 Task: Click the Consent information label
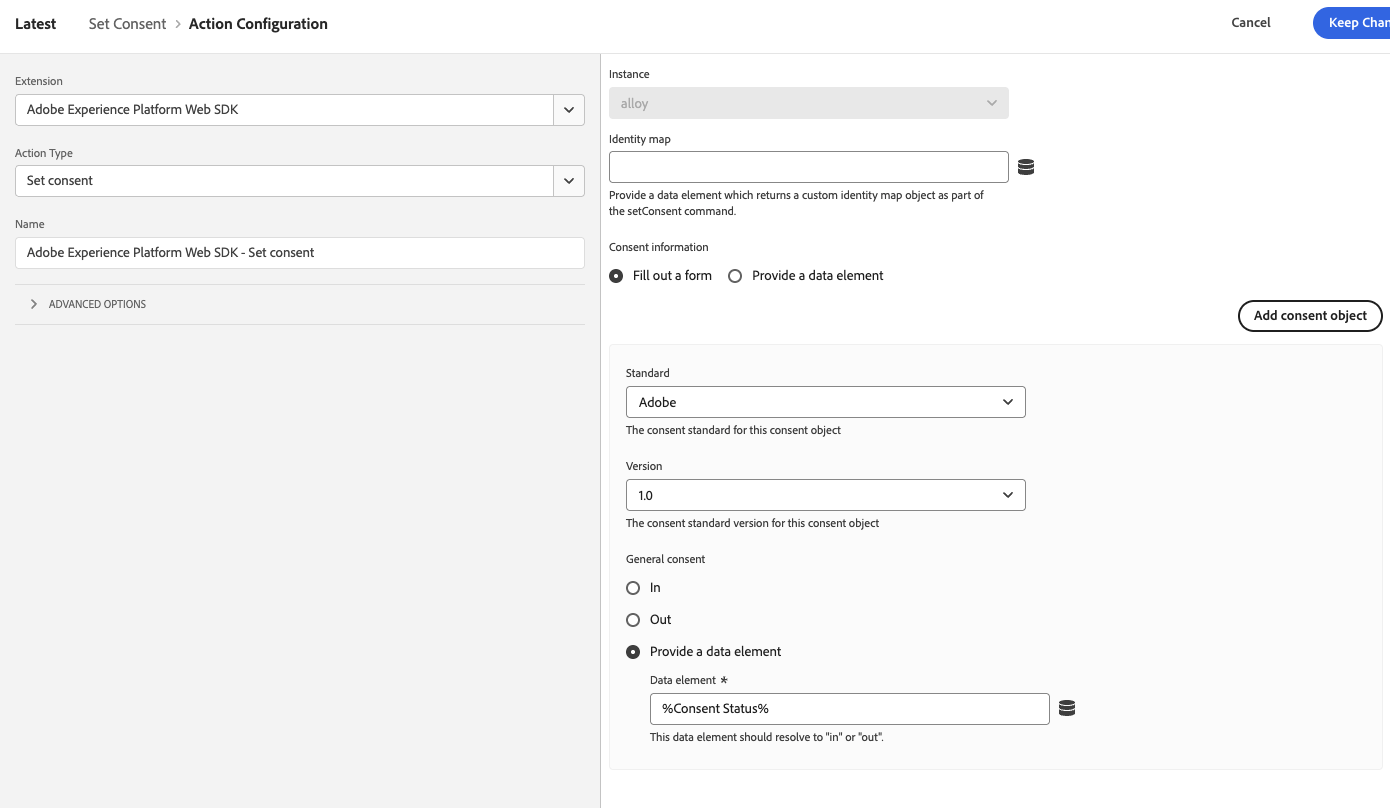click(659, 247)
